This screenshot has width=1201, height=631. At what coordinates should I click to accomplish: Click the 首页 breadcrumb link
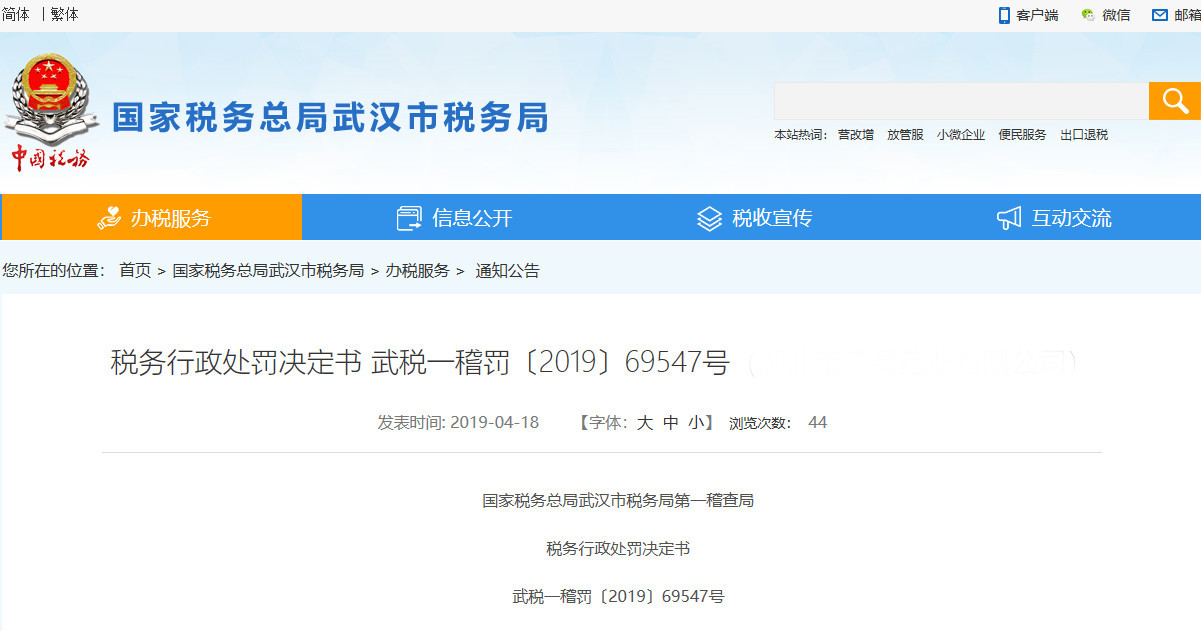click(x=135, y=271)
